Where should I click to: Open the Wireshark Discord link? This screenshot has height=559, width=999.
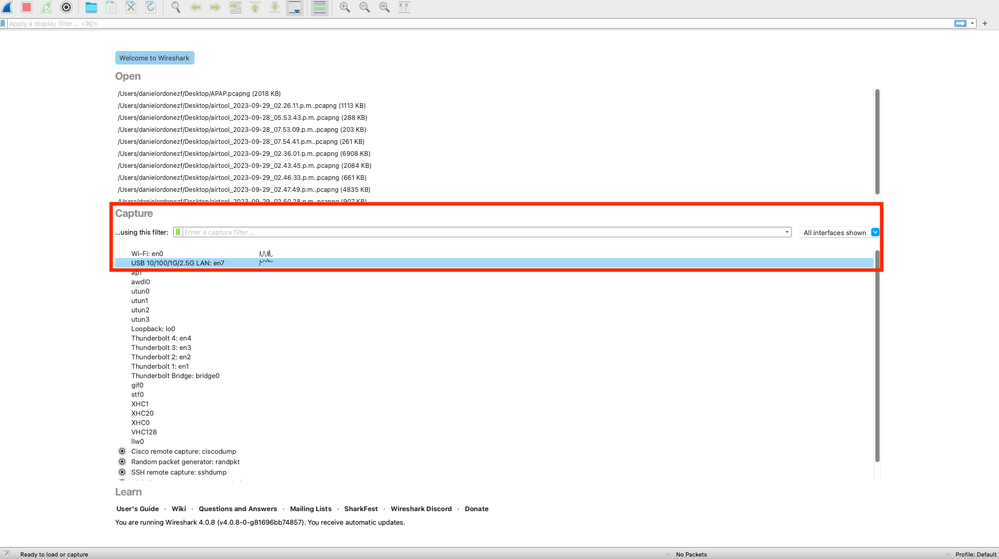(421, 509)
